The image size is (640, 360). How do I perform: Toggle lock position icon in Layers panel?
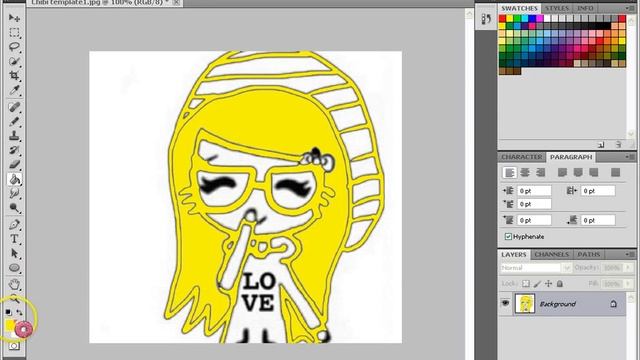[x=549, y=283]
